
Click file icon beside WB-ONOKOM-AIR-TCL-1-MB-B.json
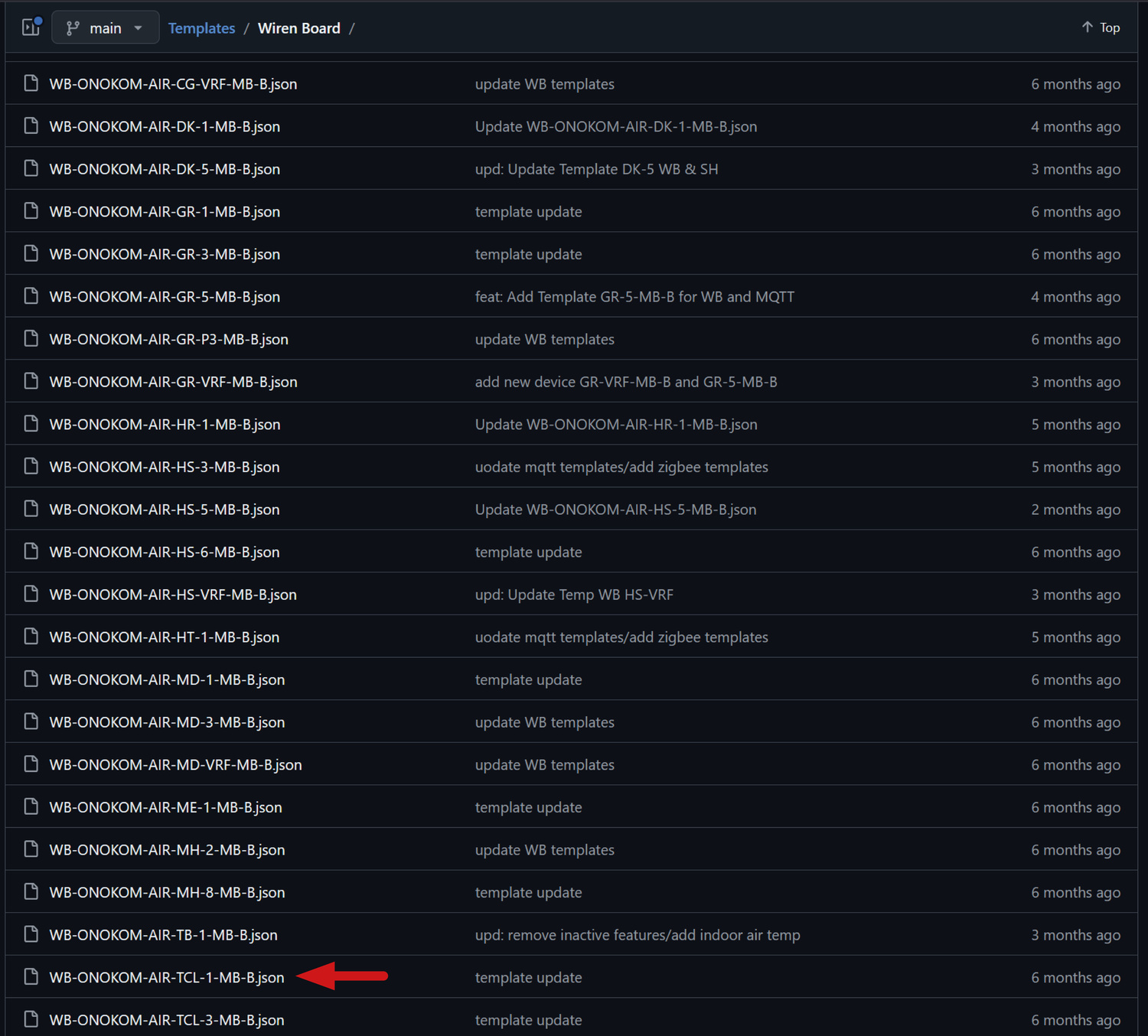click(31, 977)
